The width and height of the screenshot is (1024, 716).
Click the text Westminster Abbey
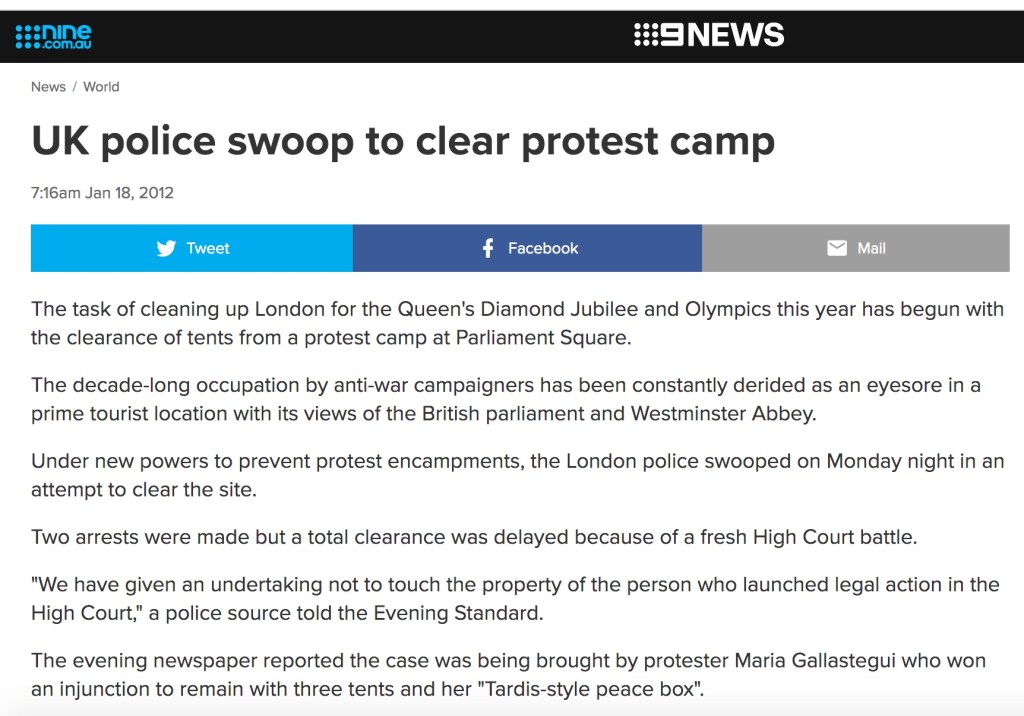pos(723,413)
